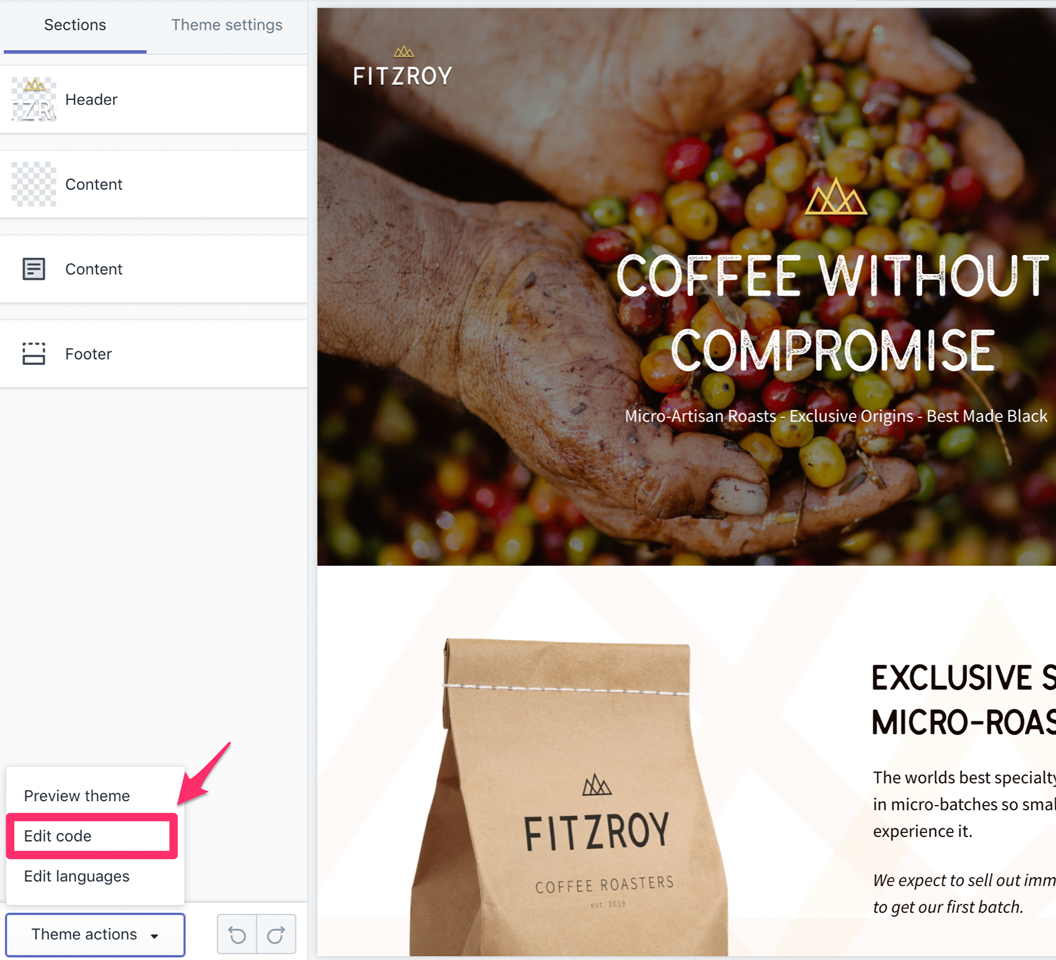Click the Coffee Without Compromise headline
1056x960 pixels.
click(x=832, y=313)
